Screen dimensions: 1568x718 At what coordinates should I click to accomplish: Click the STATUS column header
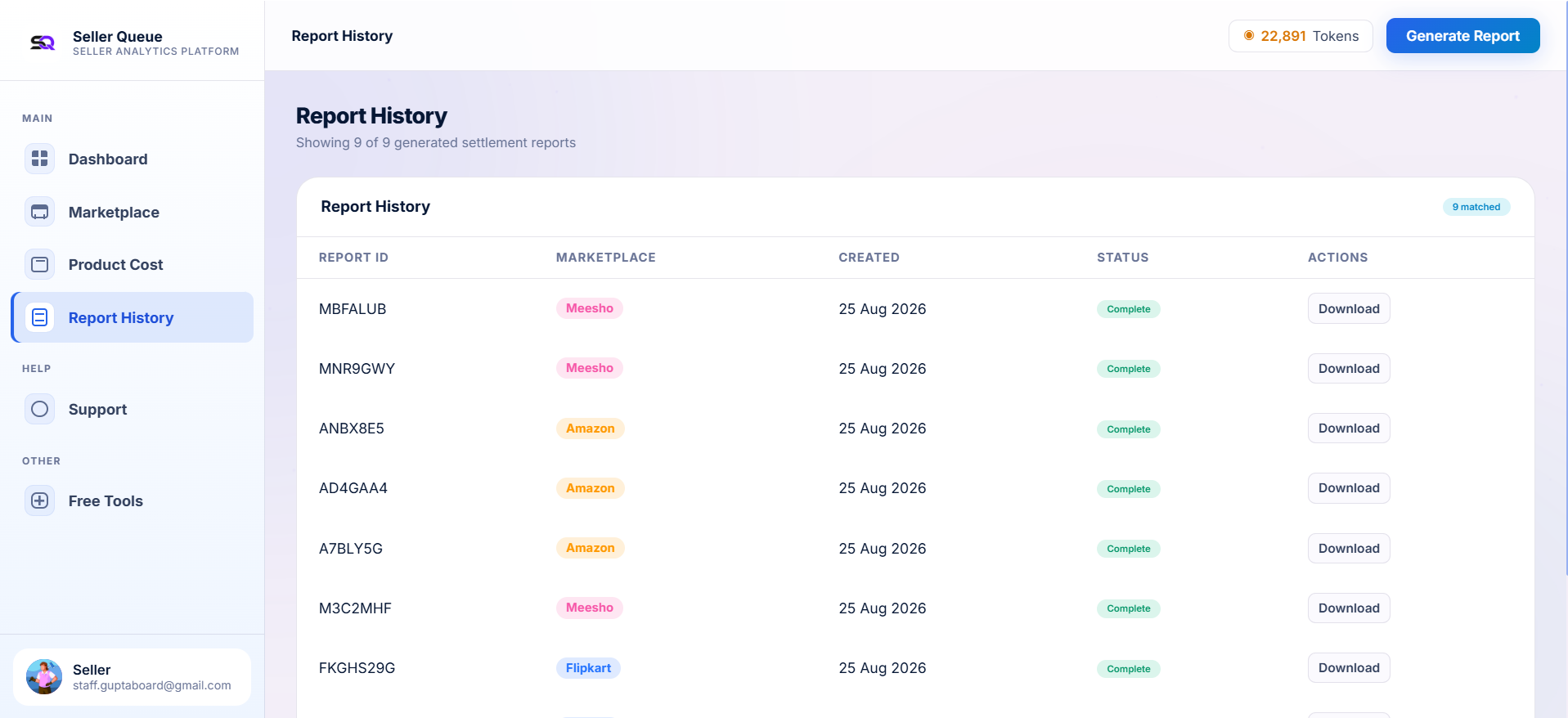coord(1122,258)
